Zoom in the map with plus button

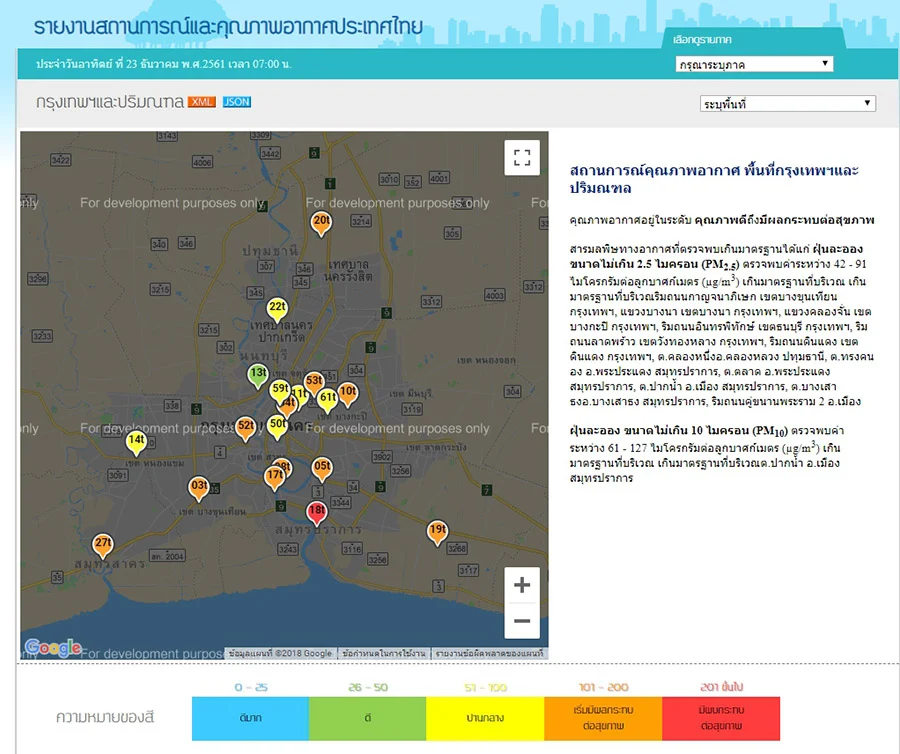(x=522, y=585)
